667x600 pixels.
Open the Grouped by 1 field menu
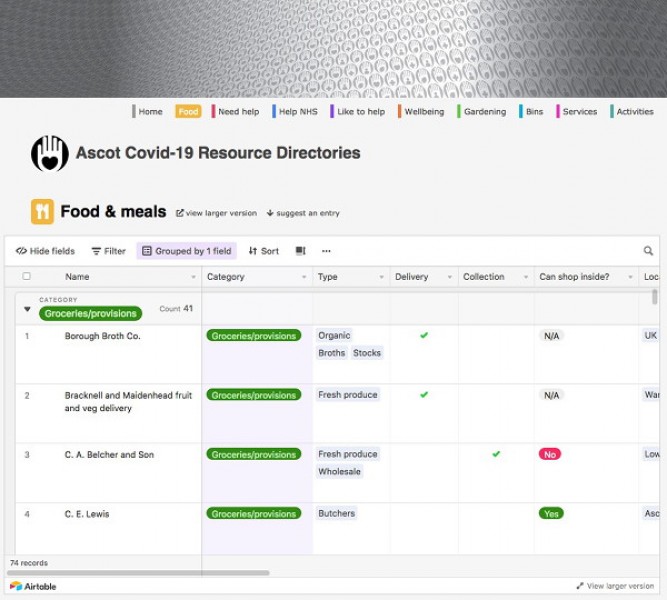187,251
